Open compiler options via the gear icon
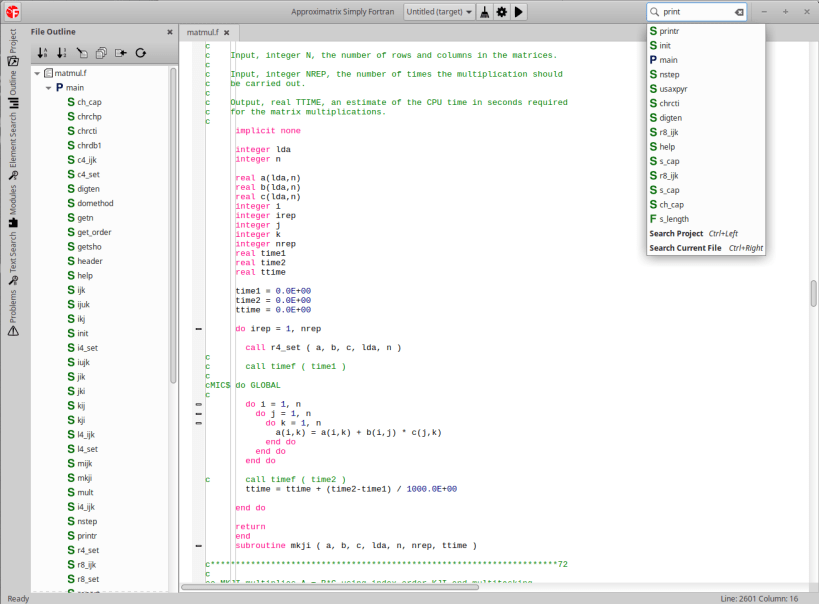 pos(502,11)
